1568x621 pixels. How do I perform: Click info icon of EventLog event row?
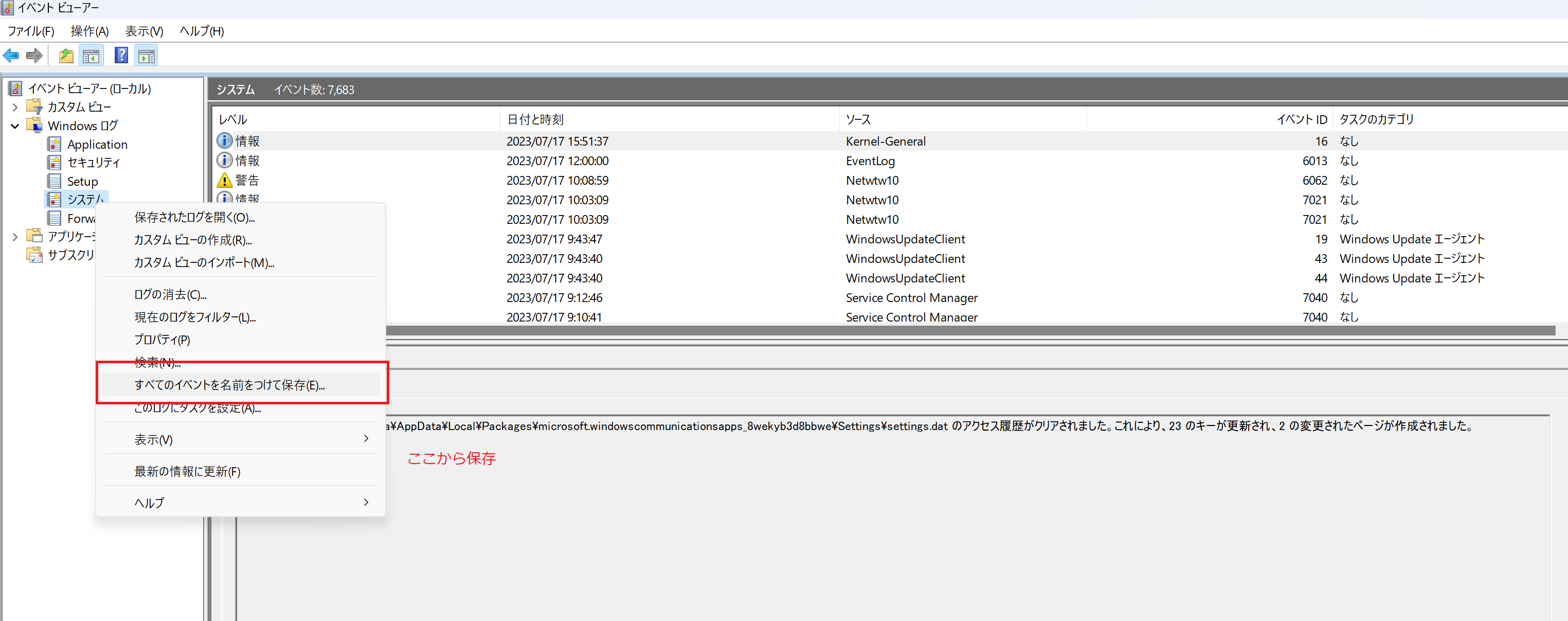(225, 160)
